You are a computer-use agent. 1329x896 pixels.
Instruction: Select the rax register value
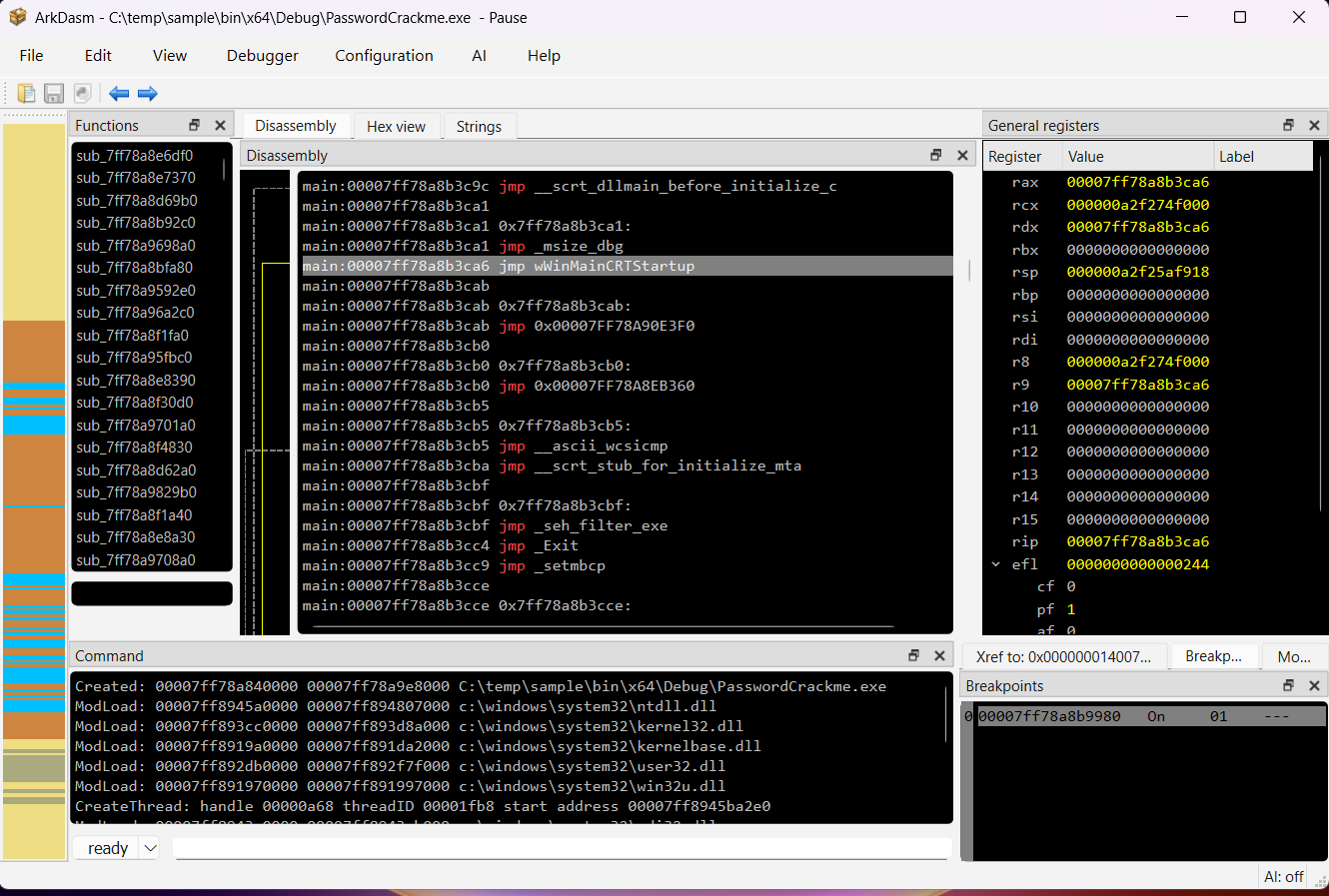(x=1137, y=182)
